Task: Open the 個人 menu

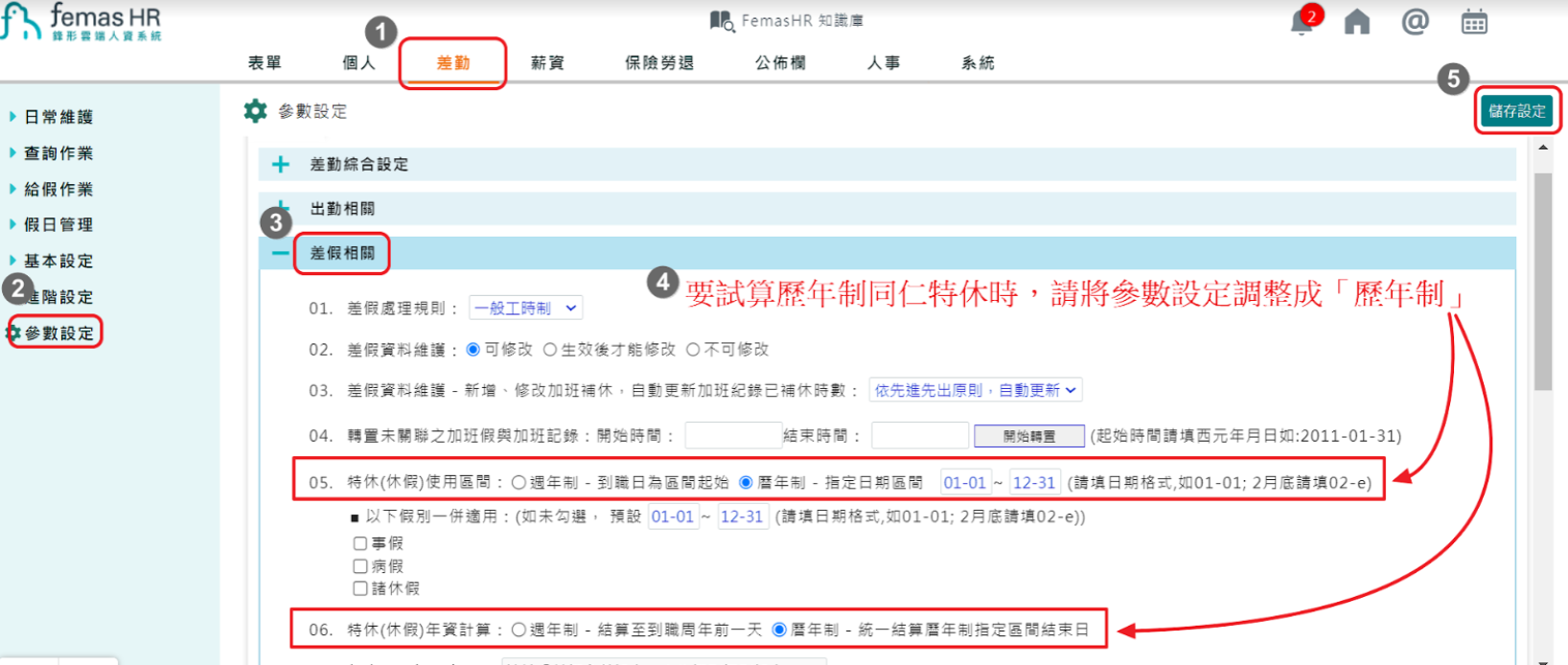Action: [358, 62]
